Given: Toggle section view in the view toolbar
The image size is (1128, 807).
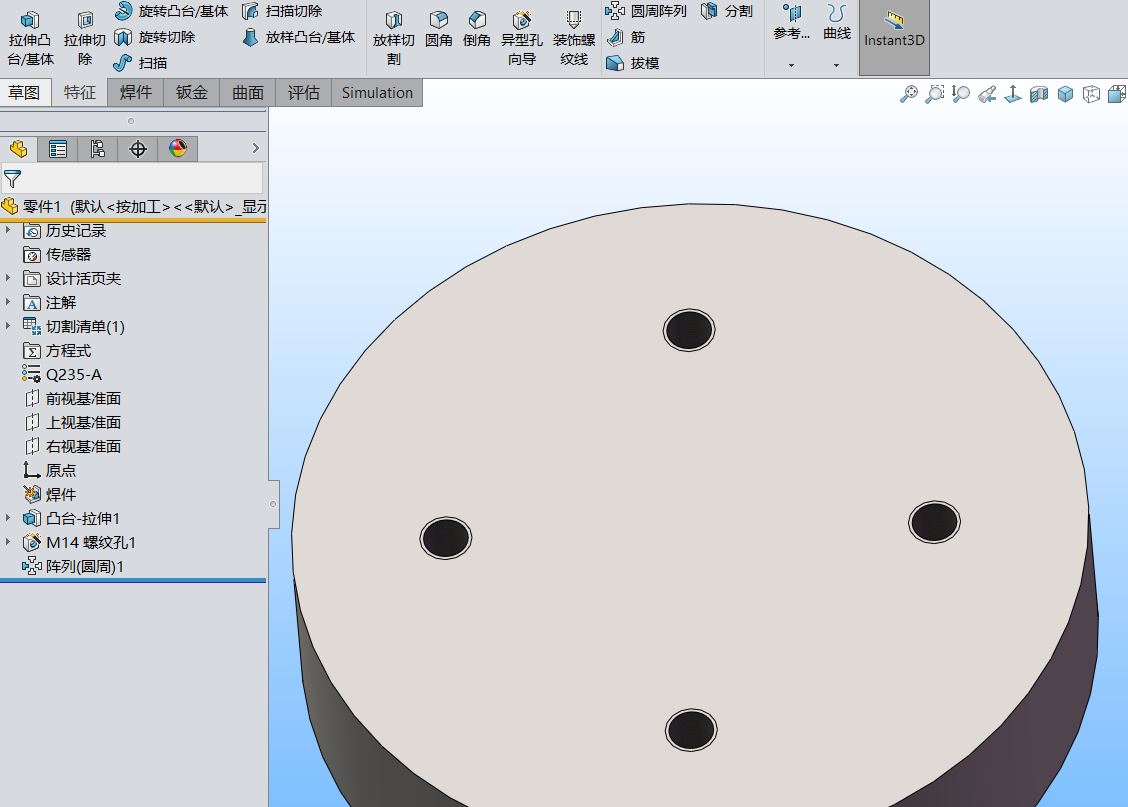Looking at the screenshot, I should 1039,94.
